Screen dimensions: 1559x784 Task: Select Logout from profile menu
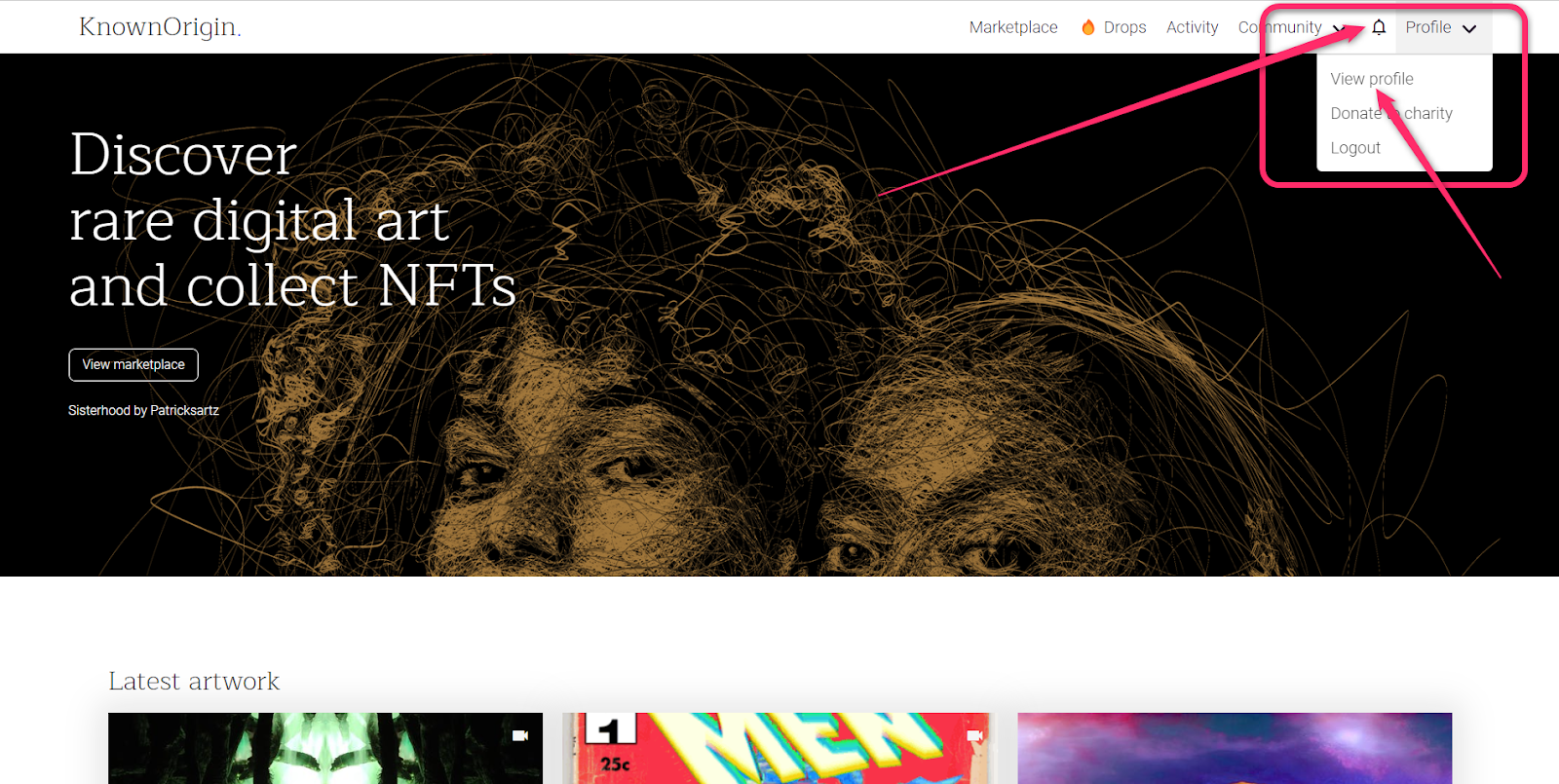point(1355,148)
